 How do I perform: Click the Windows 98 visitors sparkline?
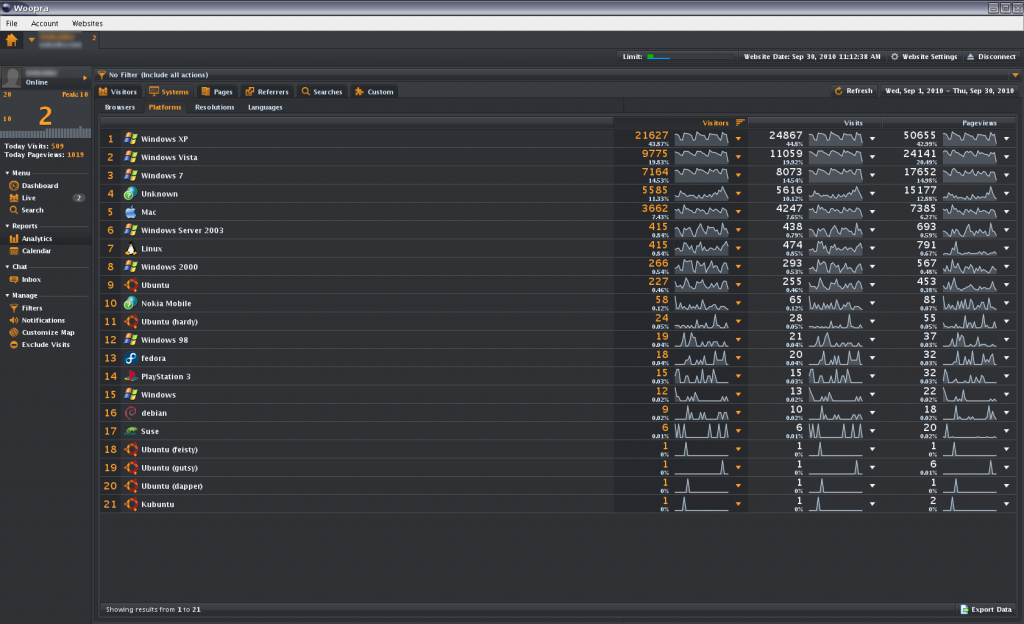click(x=701, y=339)
